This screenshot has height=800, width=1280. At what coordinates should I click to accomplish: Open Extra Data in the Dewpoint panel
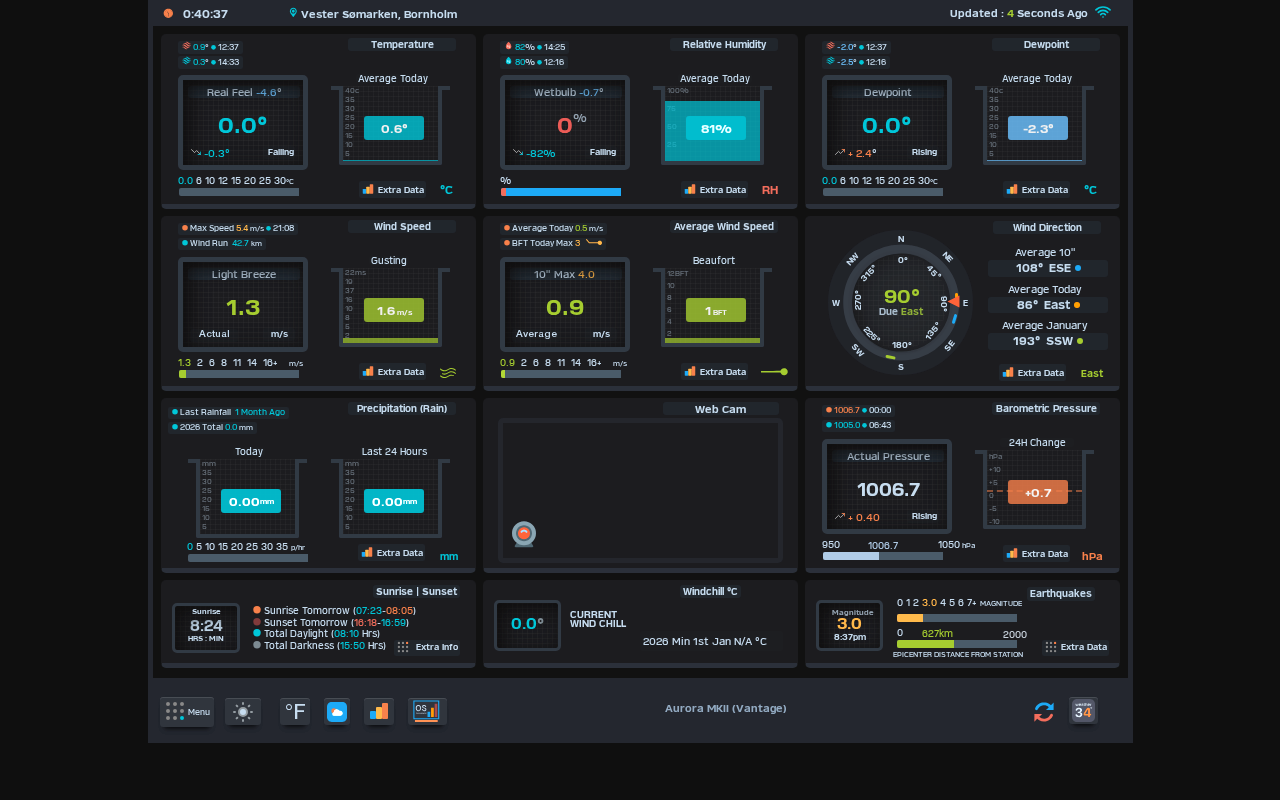pos(1037,189)
